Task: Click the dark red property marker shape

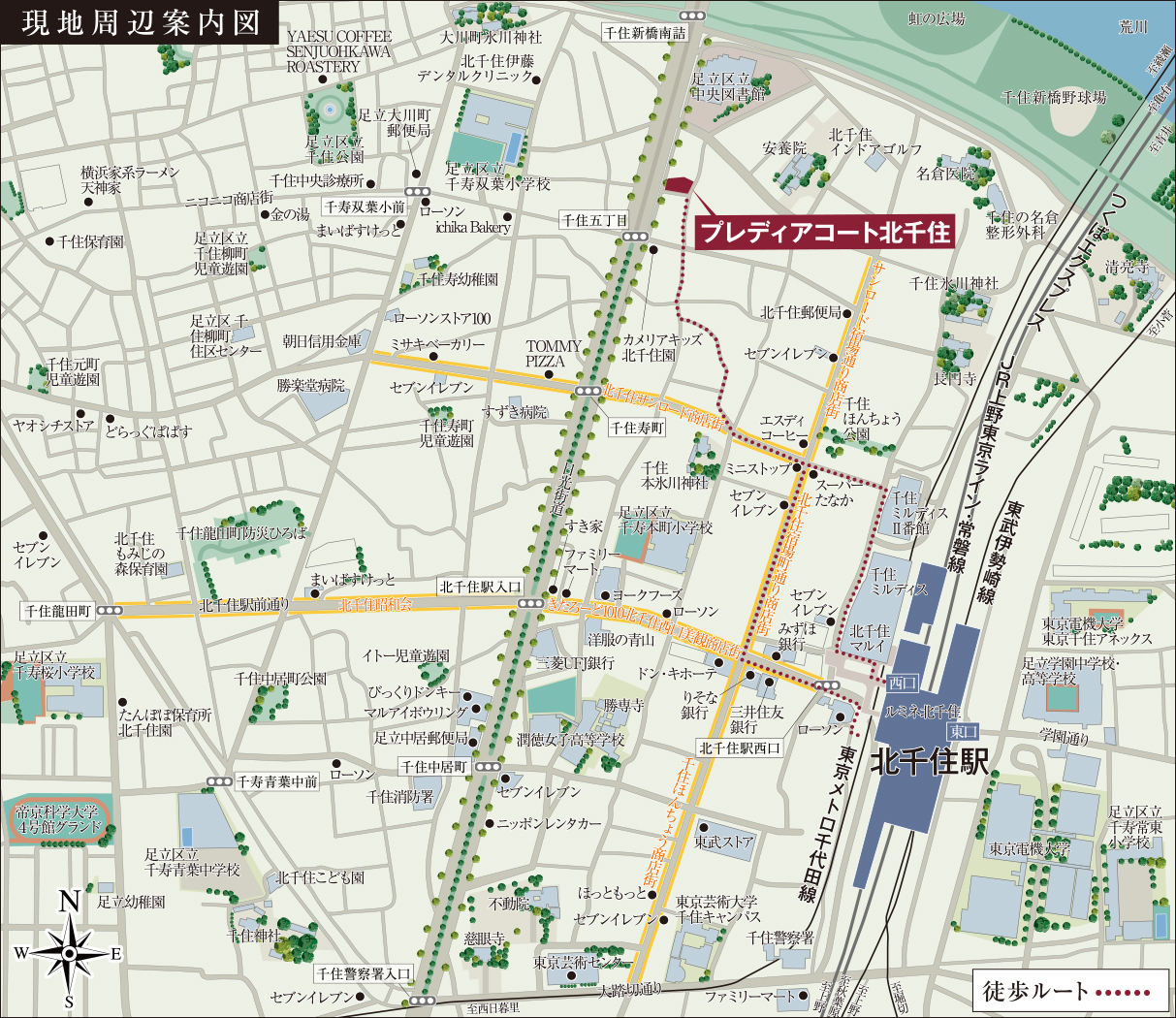Action: [x=679, y=186]
